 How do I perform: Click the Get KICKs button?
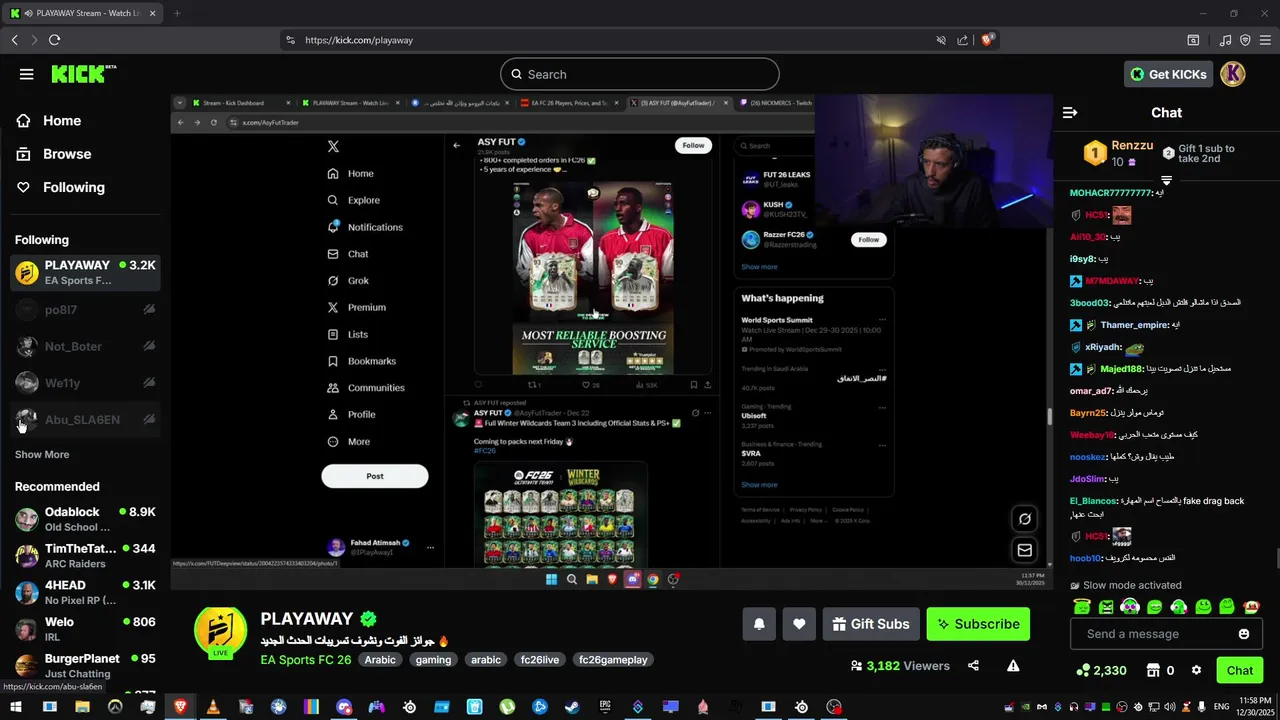pos(1168,74)
